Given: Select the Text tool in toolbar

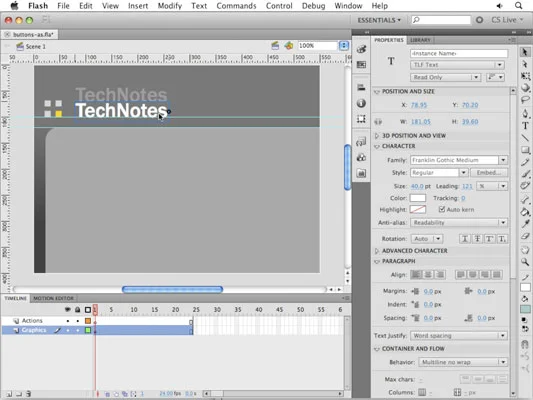Looking at the screenshot, I should pos(525,125).
